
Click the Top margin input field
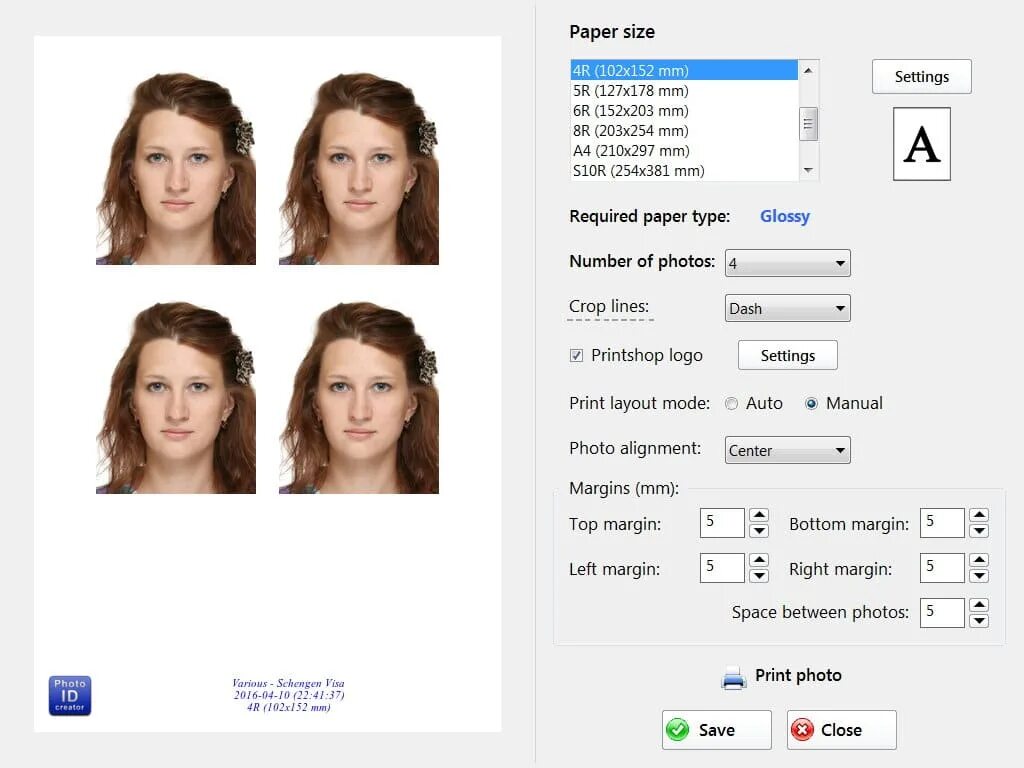(x=722, y=522)
